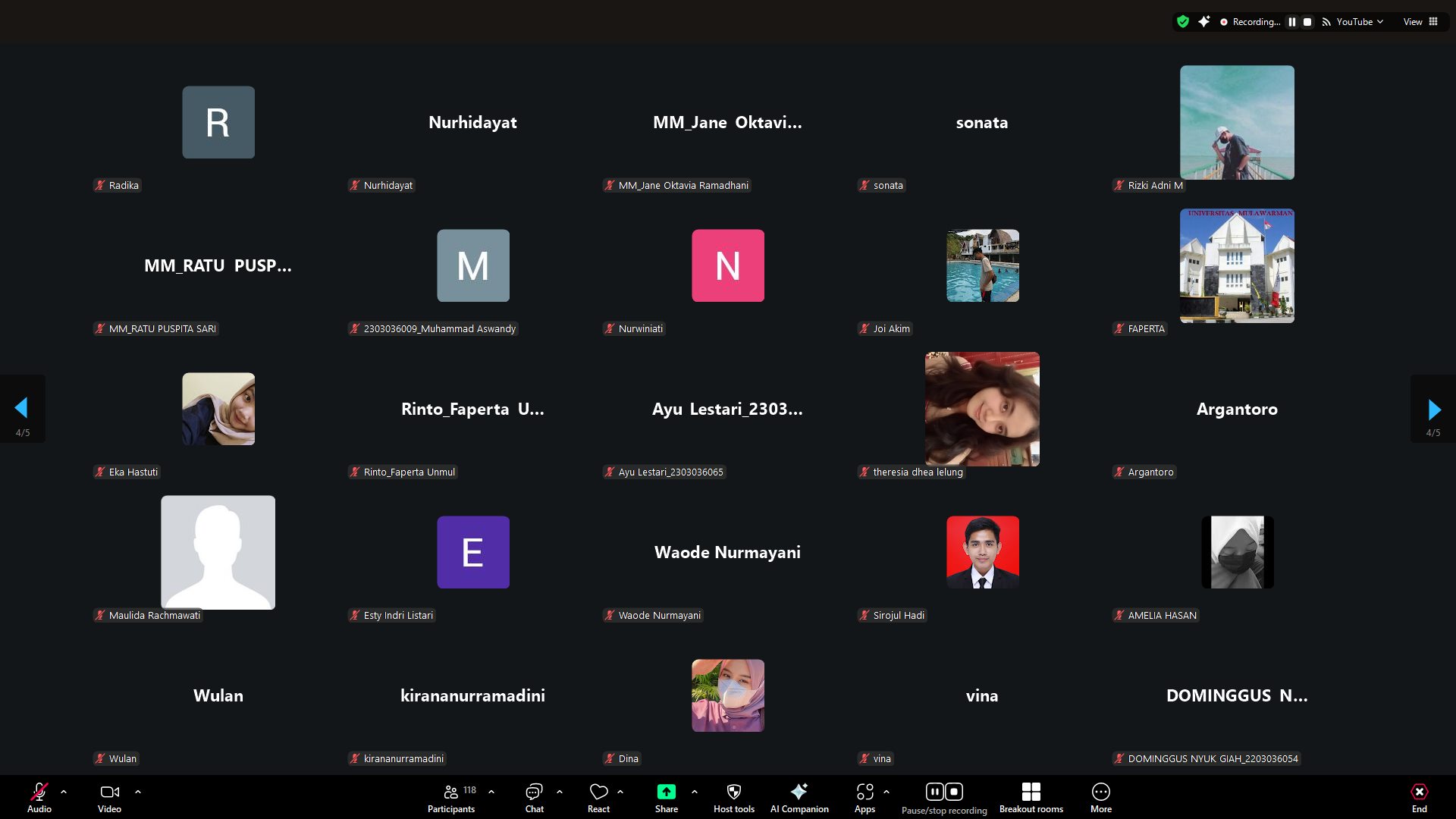The height and width of the screenshot is (819, 1456).
Task: Select theresia dhea lelung's video tile
Action: [982, 409]
